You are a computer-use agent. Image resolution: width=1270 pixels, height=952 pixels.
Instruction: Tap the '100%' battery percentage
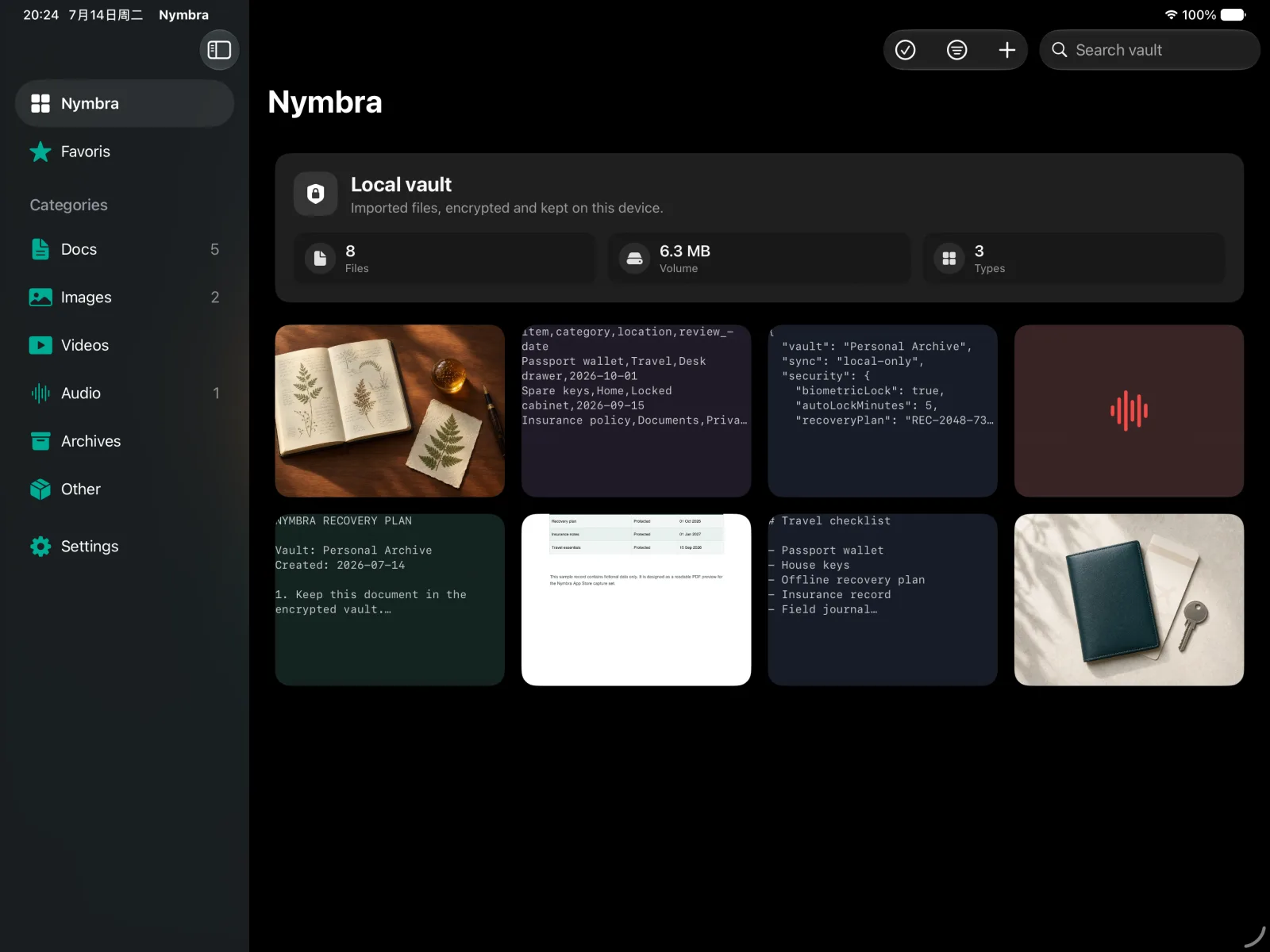(x=1199, y=15)
